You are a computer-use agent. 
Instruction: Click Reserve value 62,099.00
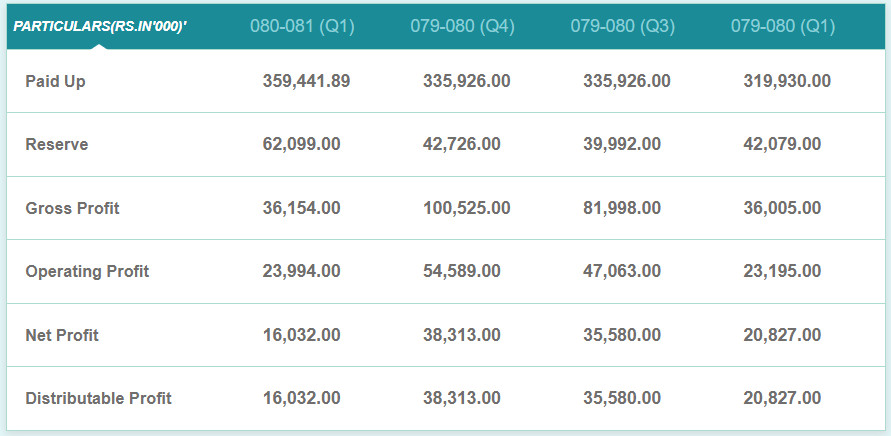(301, 144)
